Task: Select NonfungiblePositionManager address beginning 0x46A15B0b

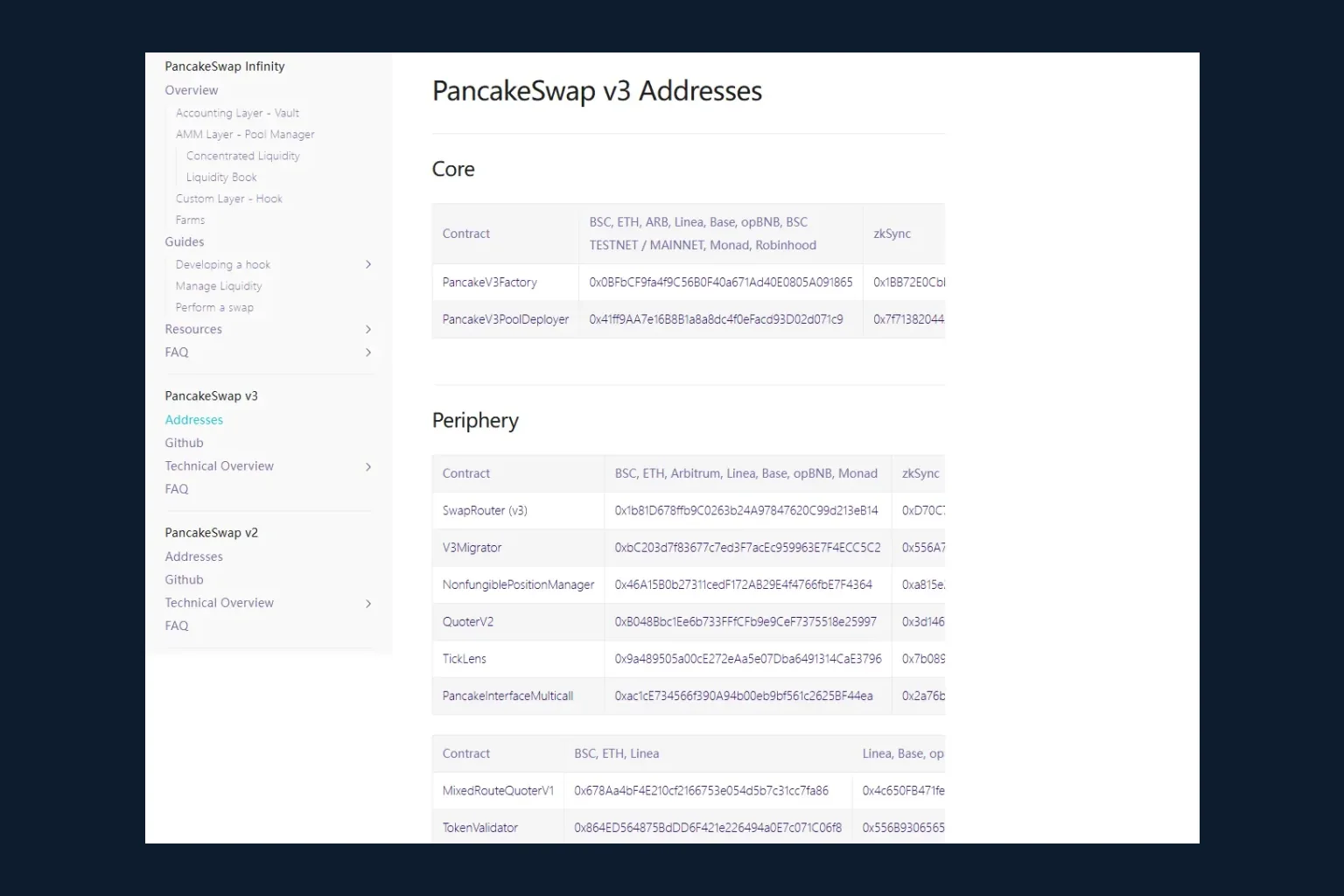Action: [744, 584]
